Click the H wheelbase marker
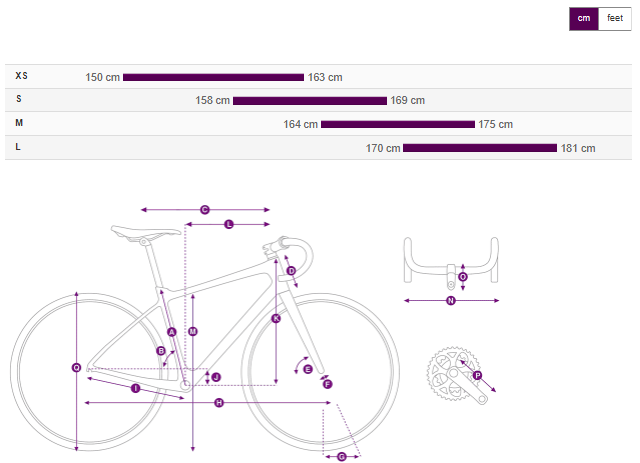 (219, 403)
